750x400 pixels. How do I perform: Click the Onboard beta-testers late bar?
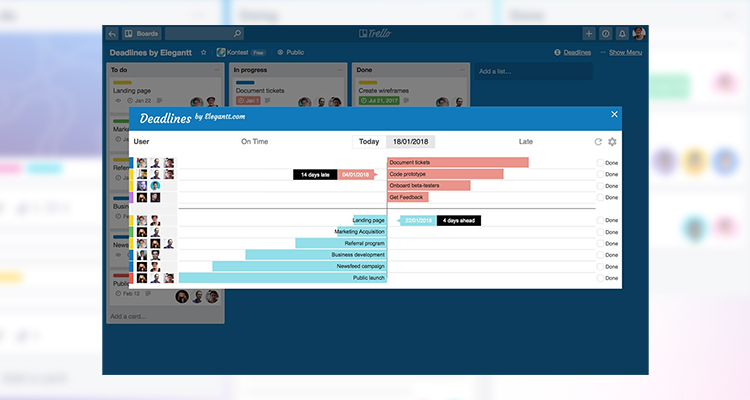coord(429,186)
